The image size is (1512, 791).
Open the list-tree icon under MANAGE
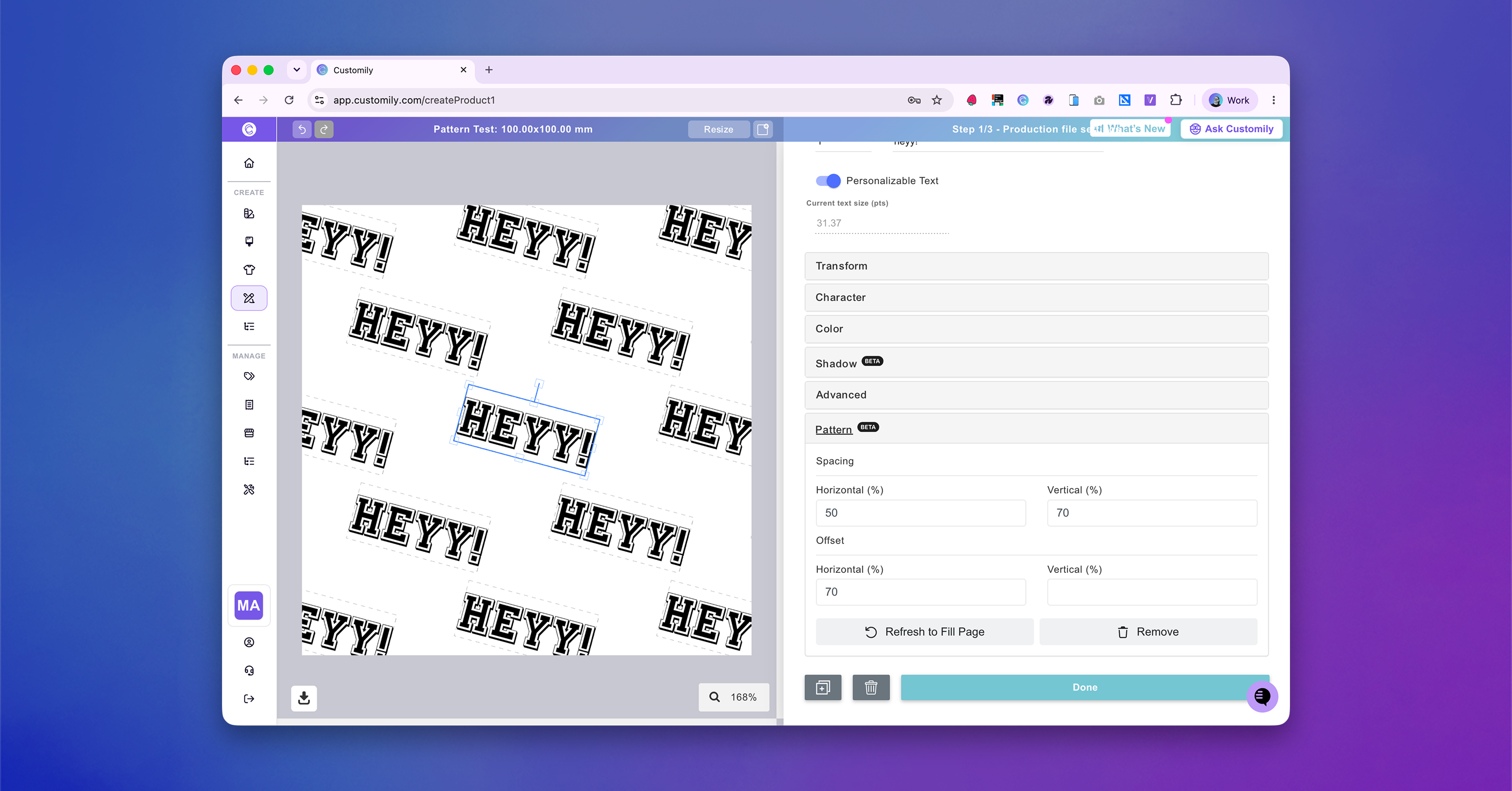[249, 461]
